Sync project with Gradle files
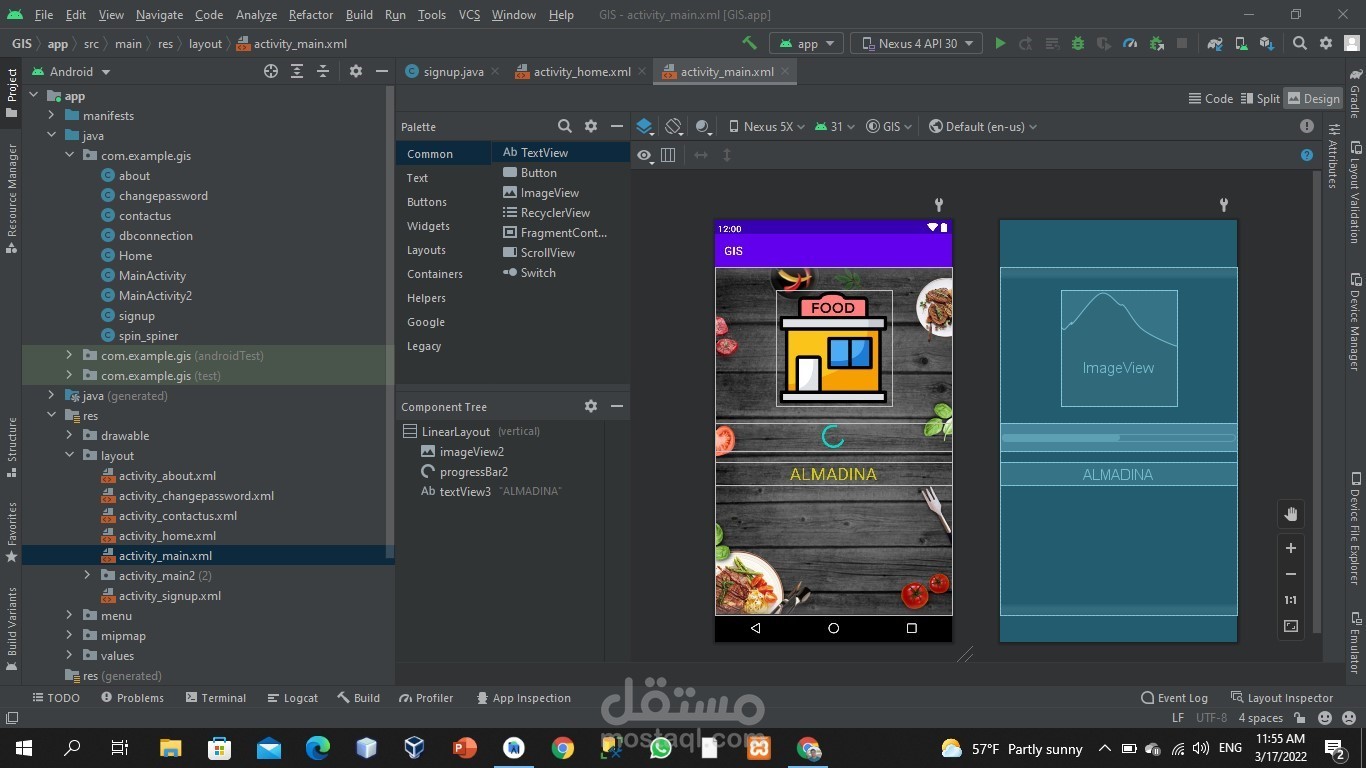The image size is (1366, 768). coord(1215,43)
